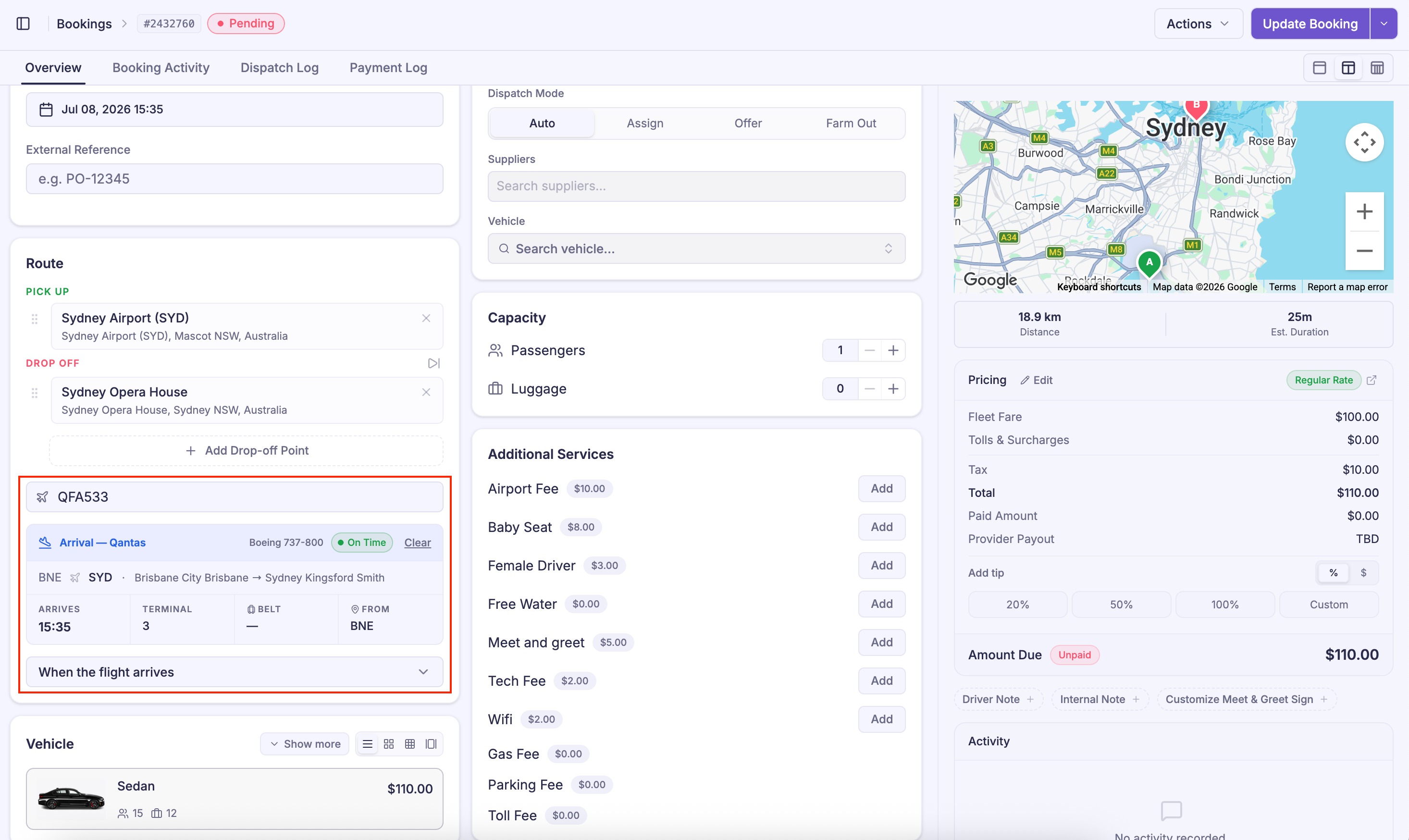The width and height of the screenshot is (1409, 840).
Task: Decrease luggage count
Action: coord(870,389)
